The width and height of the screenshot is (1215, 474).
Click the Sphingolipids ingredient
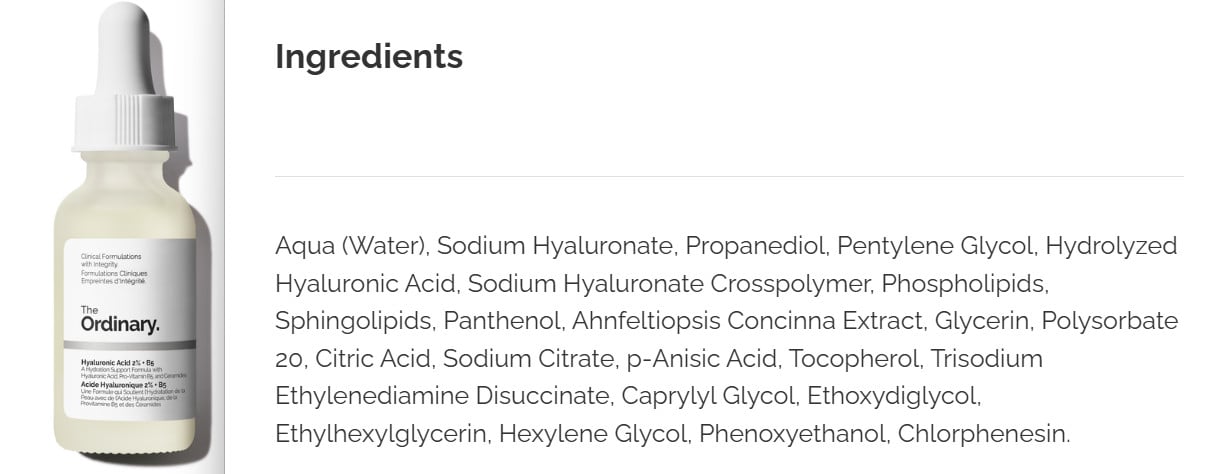pyautogui.click(x=353, y=322)
